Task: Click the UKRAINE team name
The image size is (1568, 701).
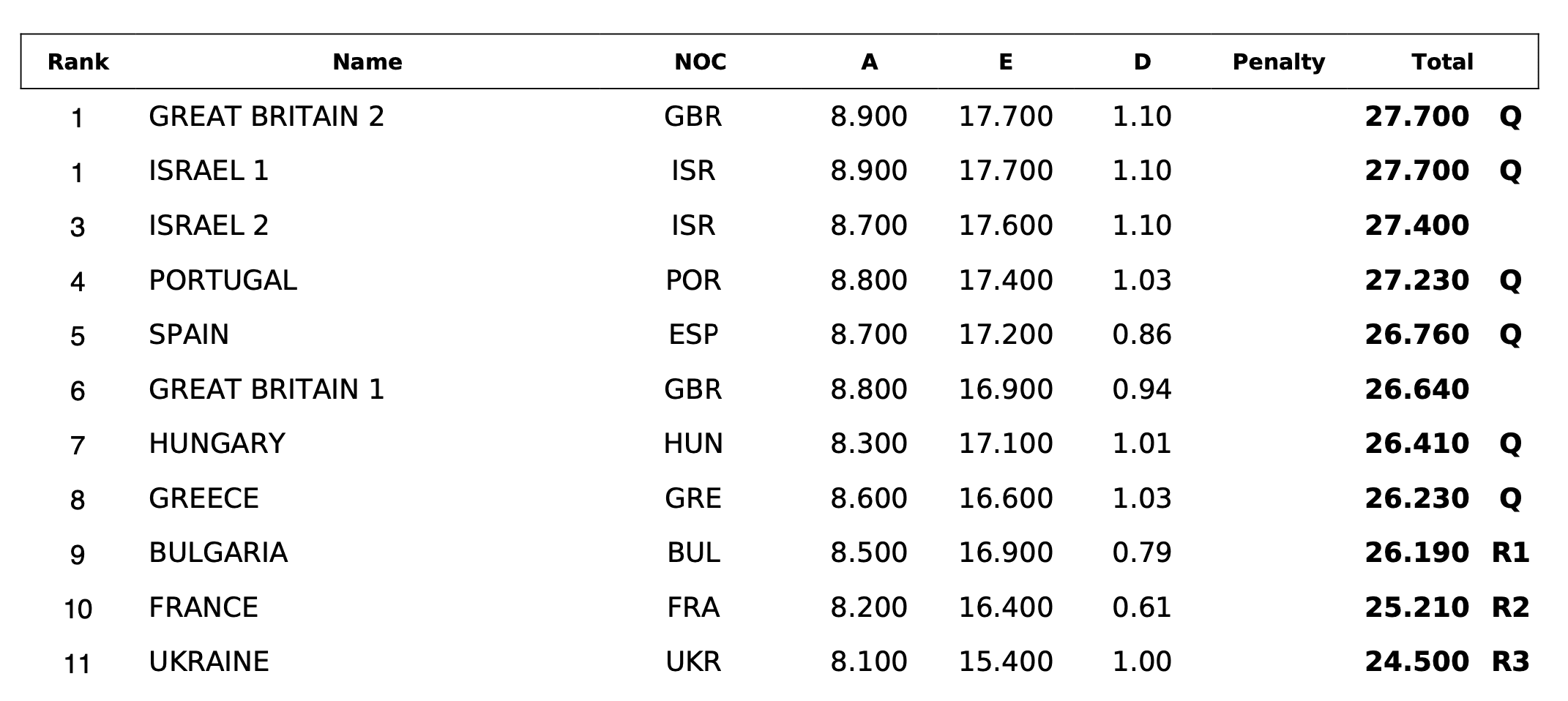Action: 209,661
